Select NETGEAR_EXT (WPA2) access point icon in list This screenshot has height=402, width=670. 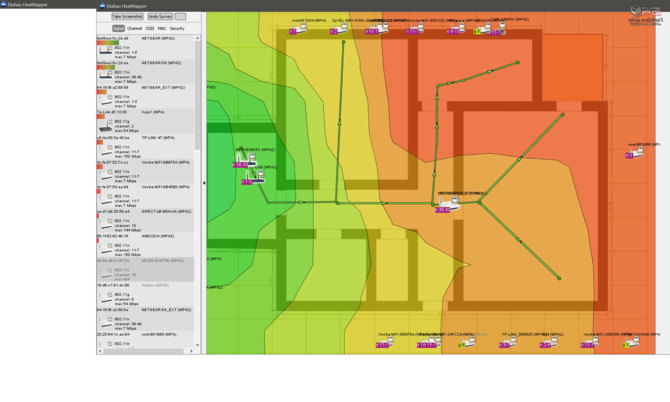pyautogui.click(x=105, y=100)
